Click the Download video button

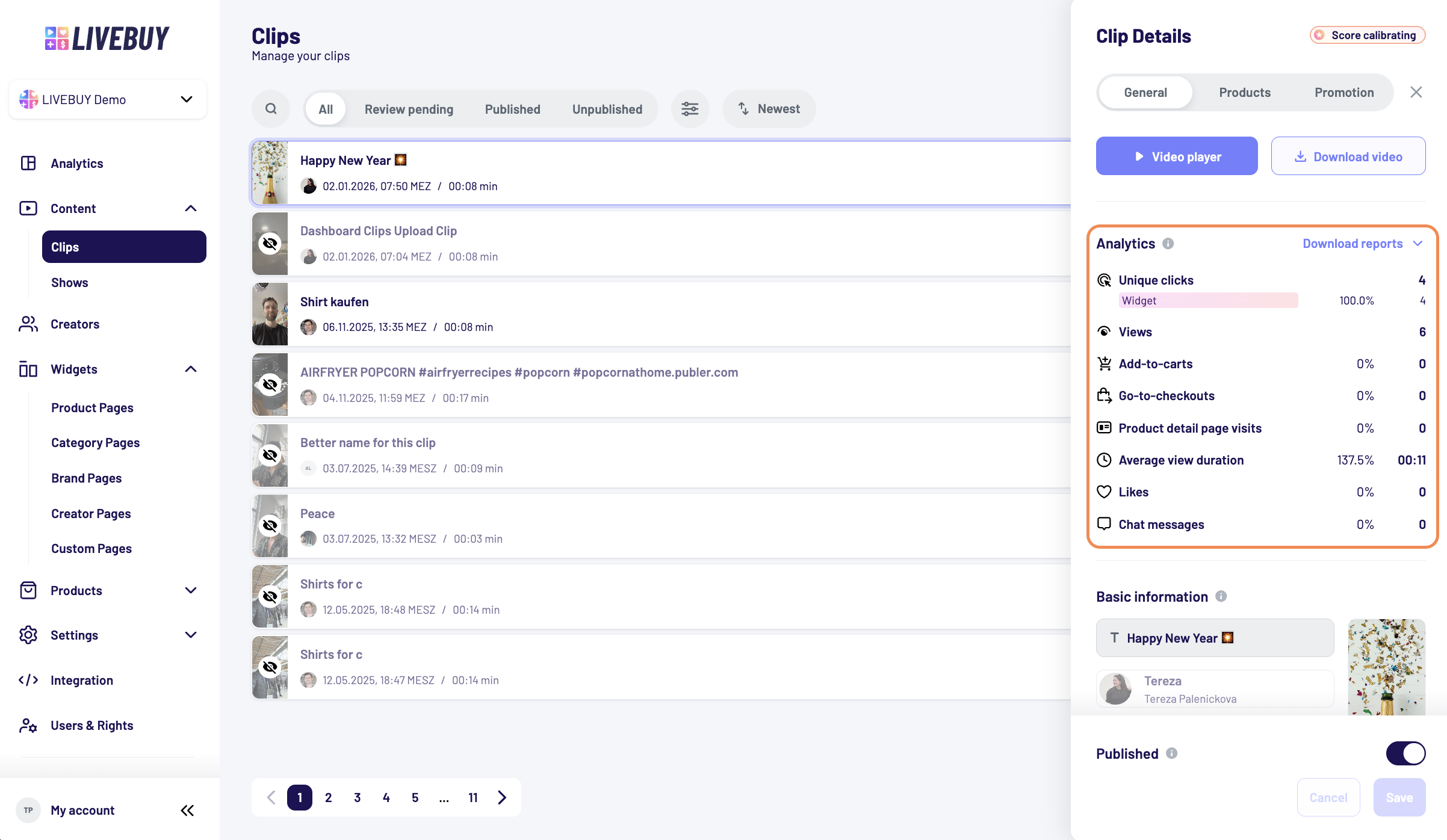pos(1348,156)
